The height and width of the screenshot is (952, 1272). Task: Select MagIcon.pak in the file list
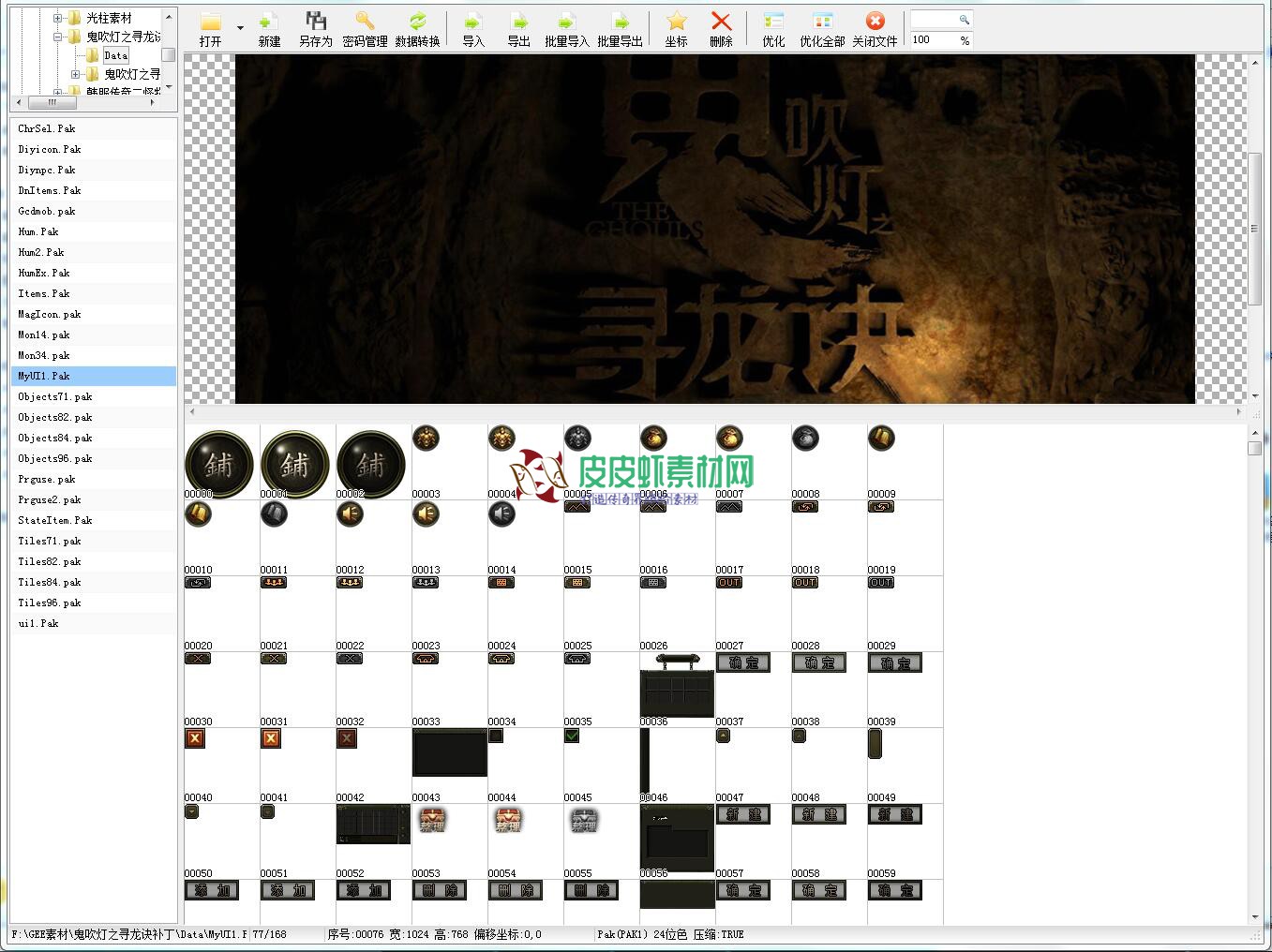(x=93, y=314)
